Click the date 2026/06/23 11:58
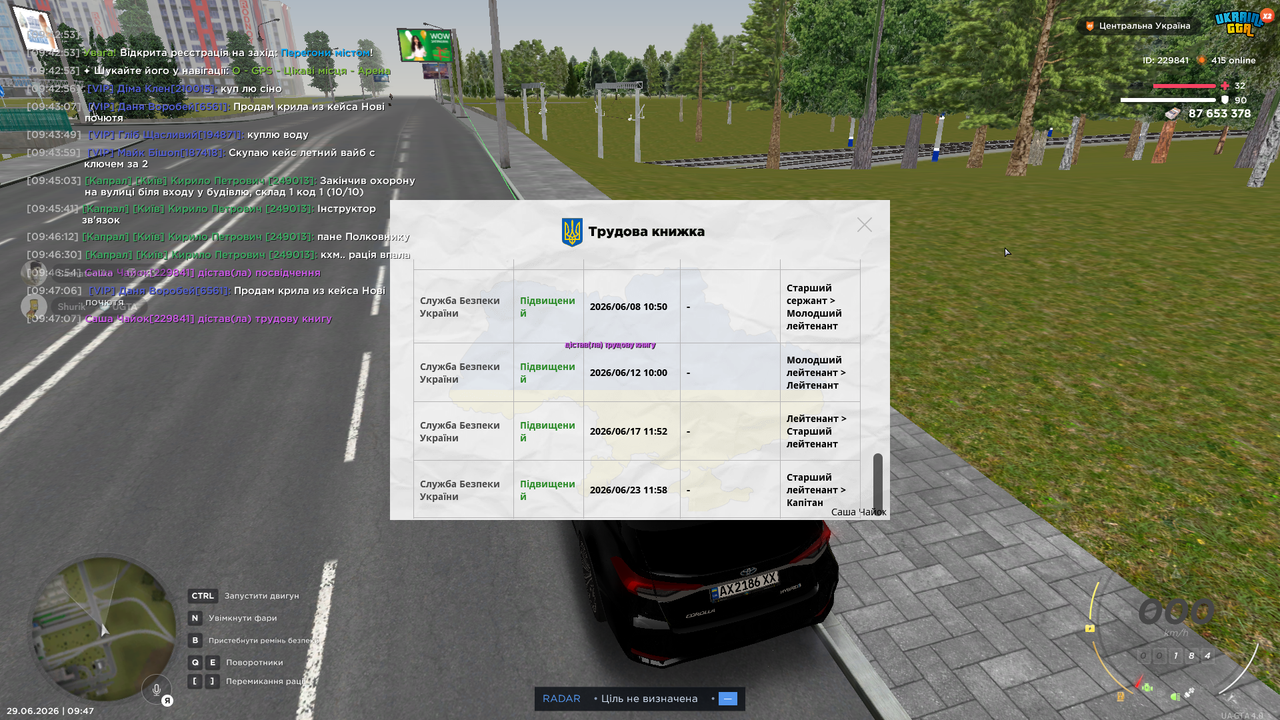The image size is (1280, 720). point(628,490)
